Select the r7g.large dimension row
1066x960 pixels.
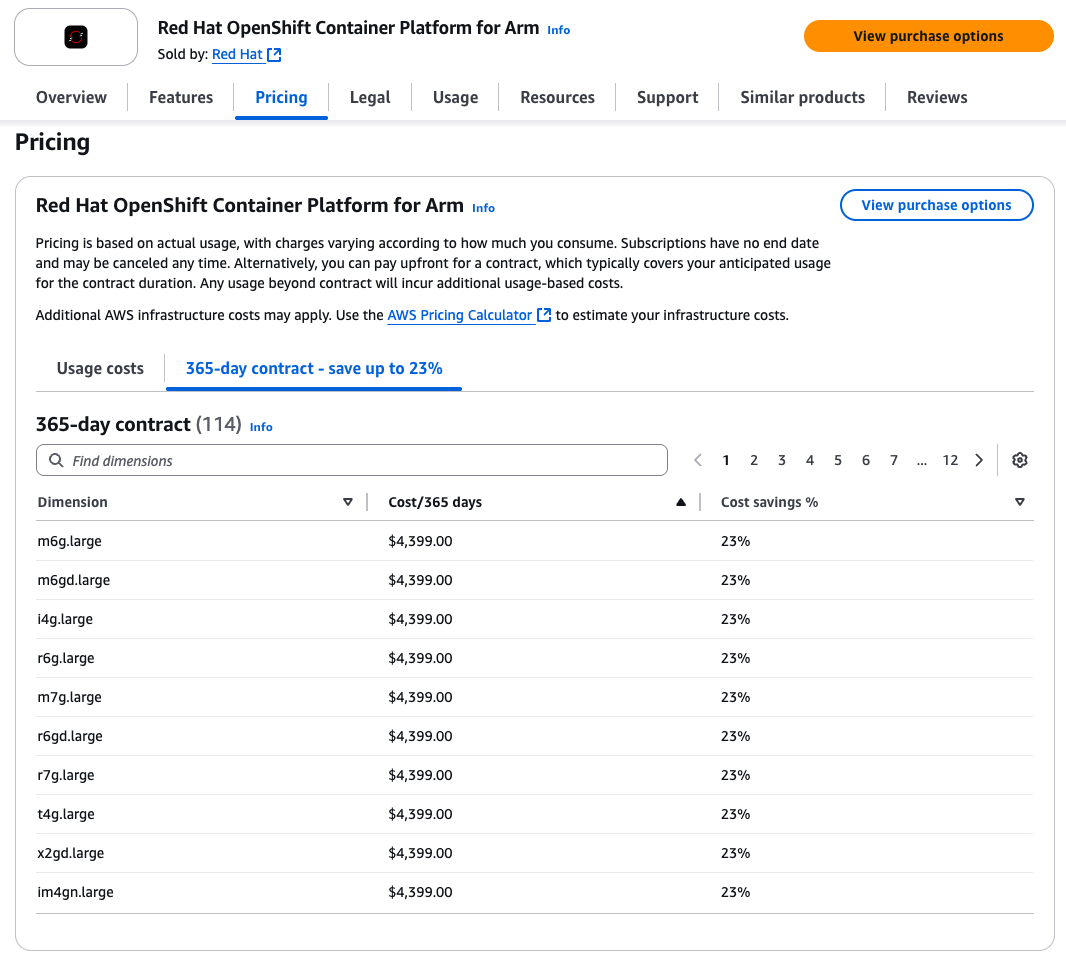pyautogui.click(x=534, y=775)
